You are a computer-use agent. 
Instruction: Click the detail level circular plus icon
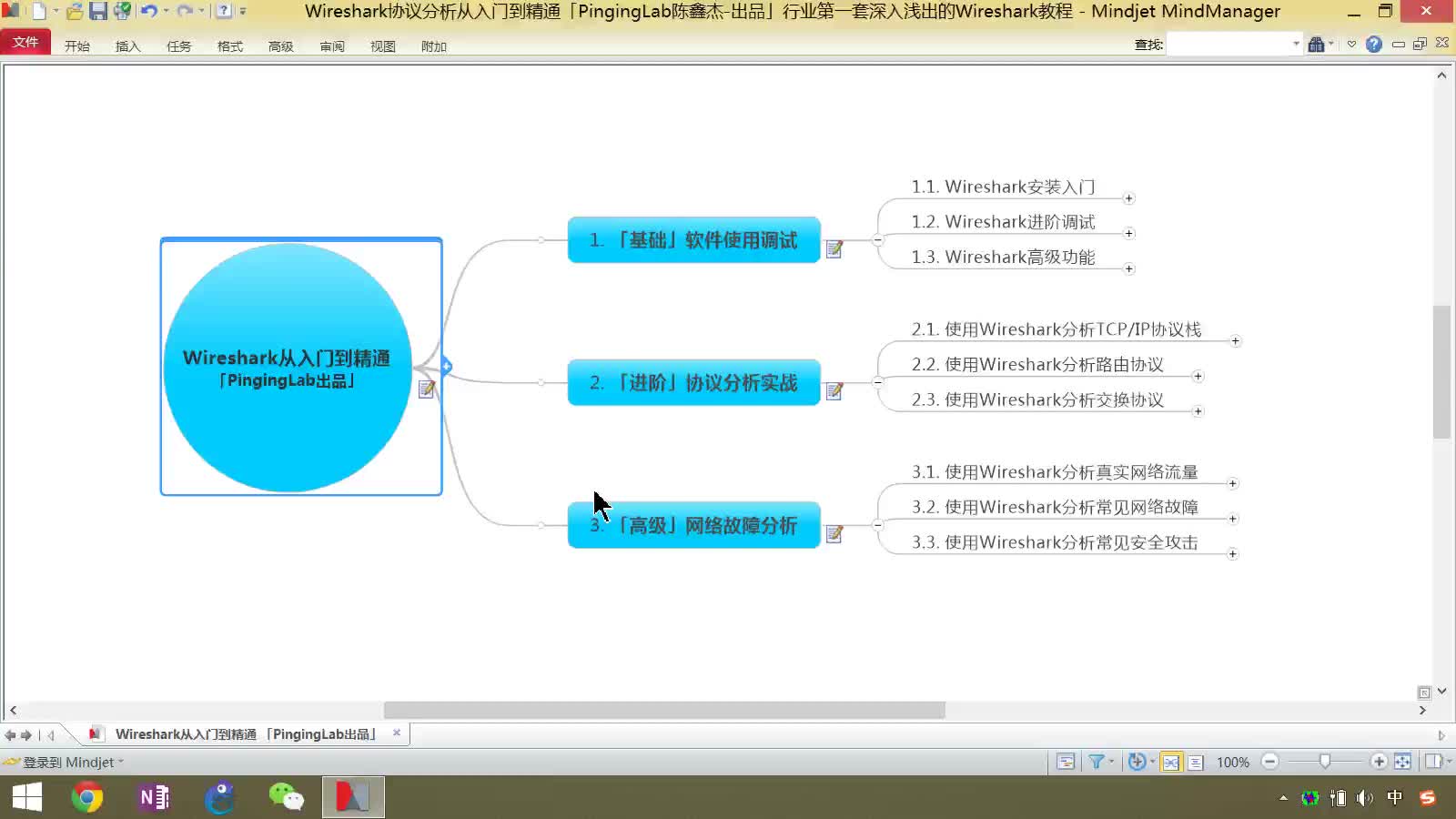(1136, 762)
